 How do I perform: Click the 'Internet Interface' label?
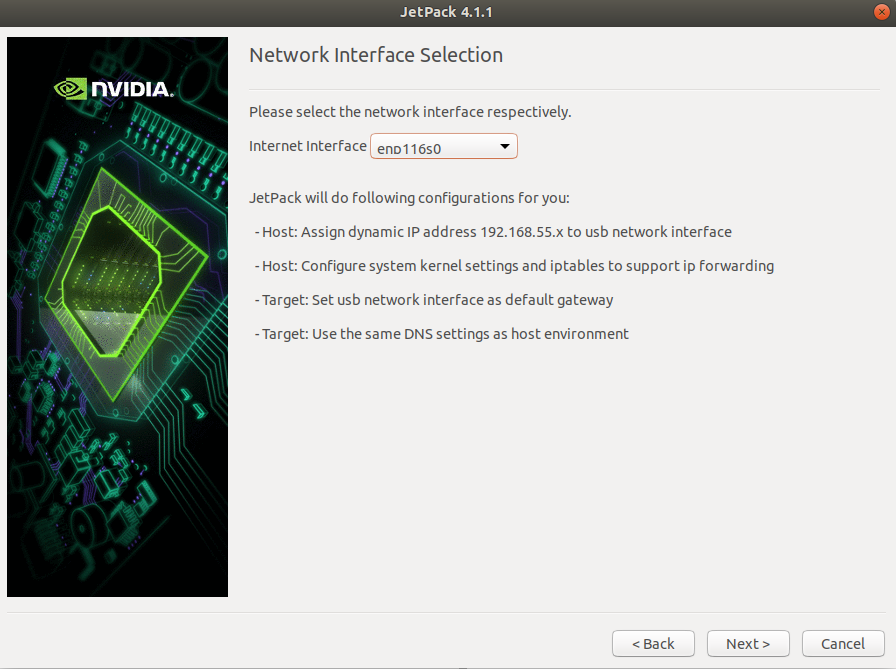[x=307, y=146]
